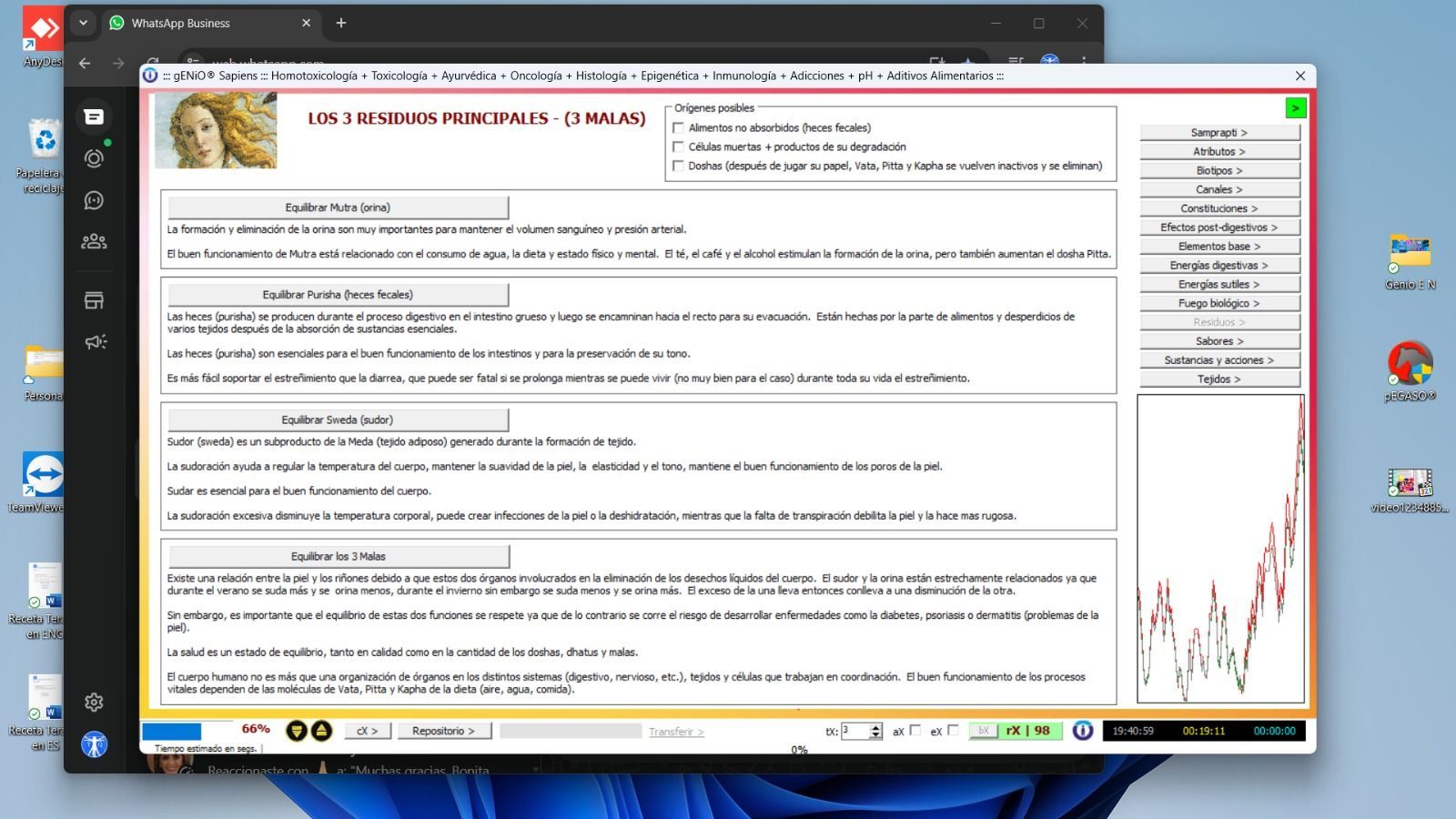
Task: Click the green arrow button at top right
Action: pos(1295,108)
